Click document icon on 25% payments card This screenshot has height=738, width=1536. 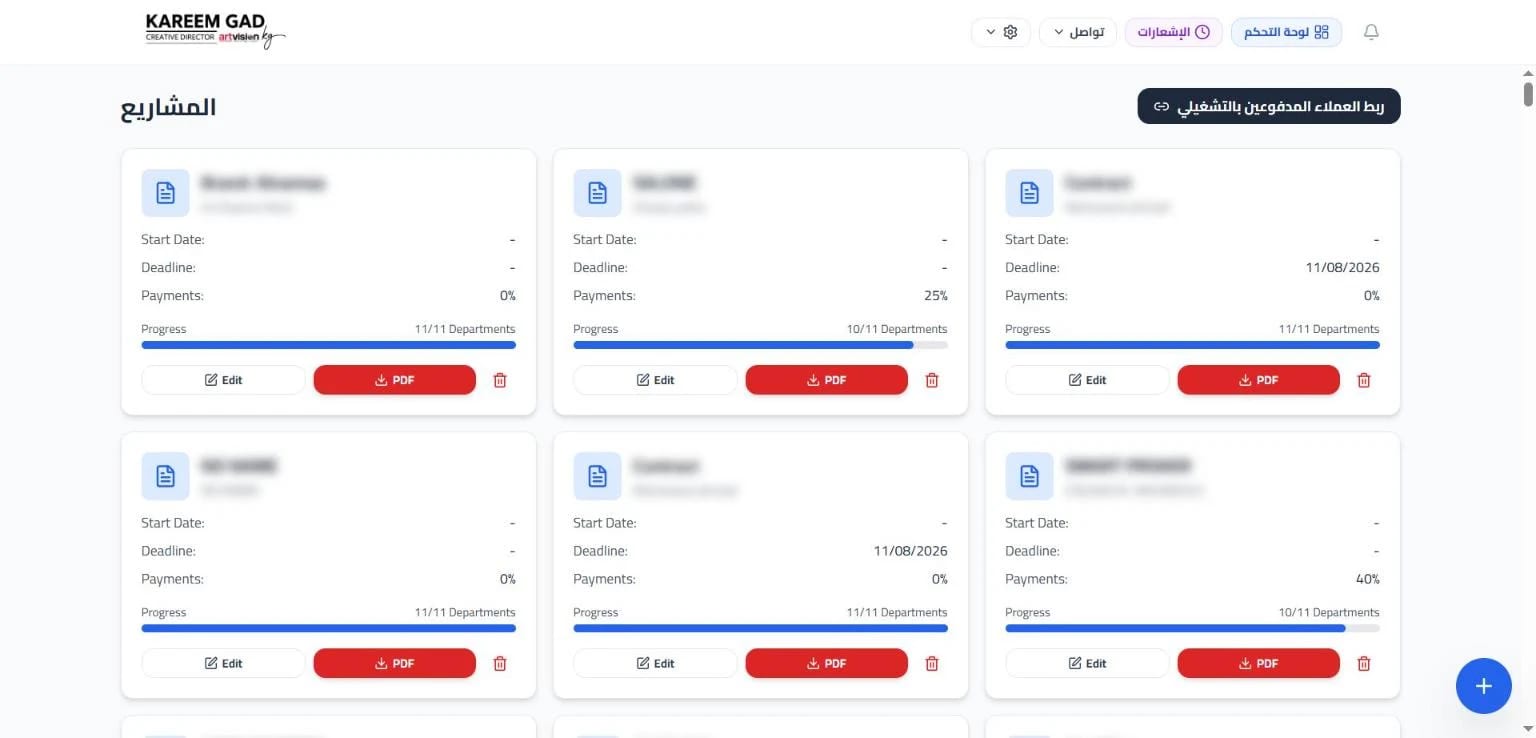point(597,193)
